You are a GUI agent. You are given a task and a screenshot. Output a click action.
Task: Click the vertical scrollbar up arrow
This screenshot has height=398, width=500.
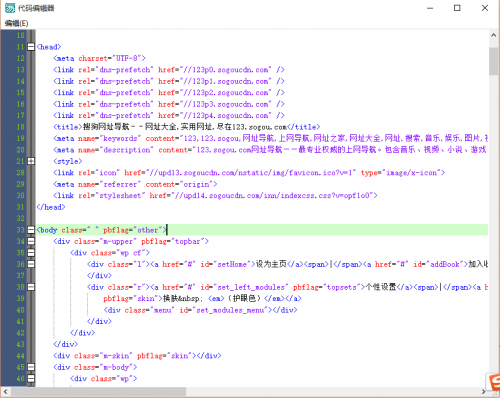(x=494, y=35)
